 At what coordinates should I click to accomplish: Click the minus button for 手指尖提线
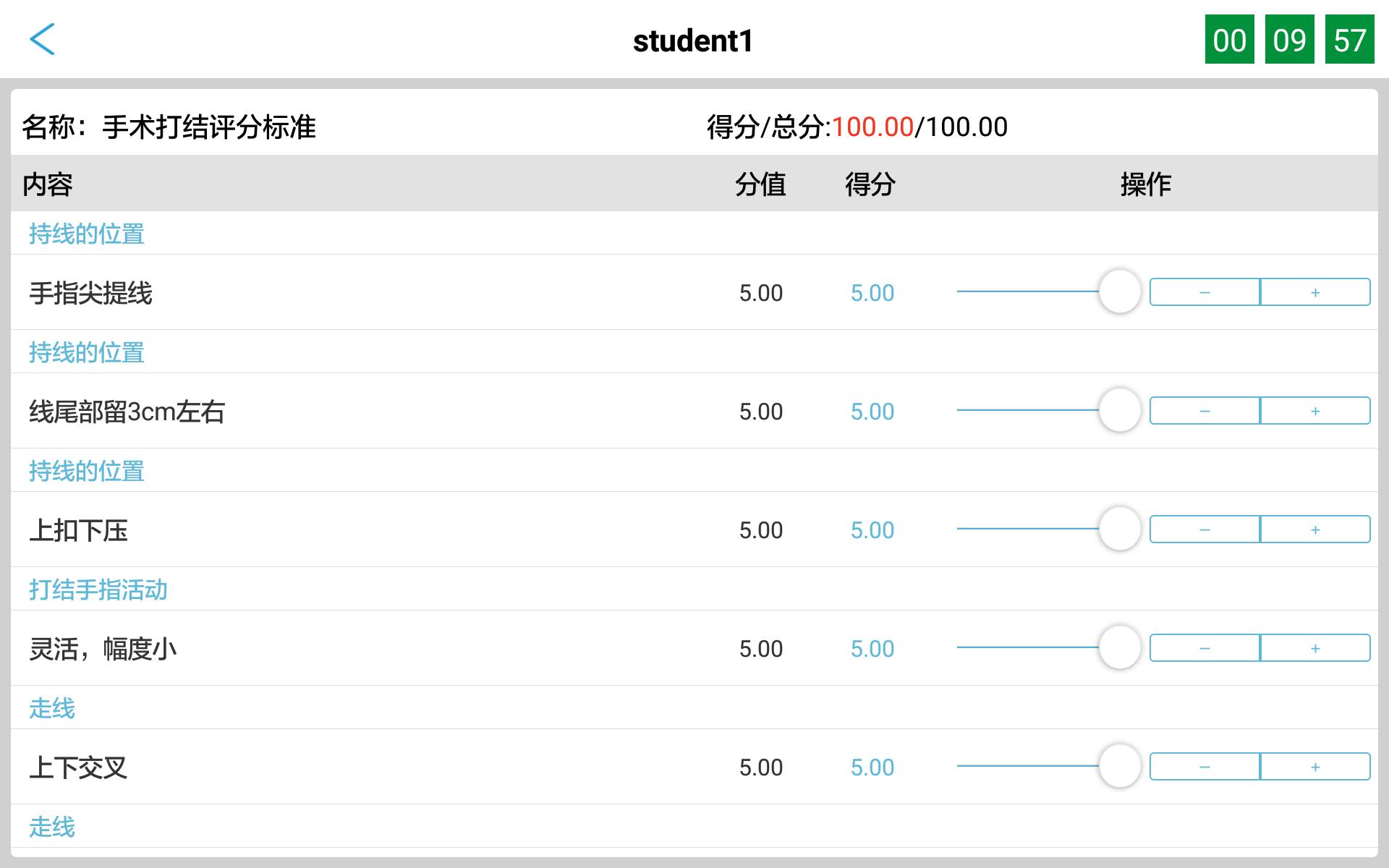point(1205,290)
